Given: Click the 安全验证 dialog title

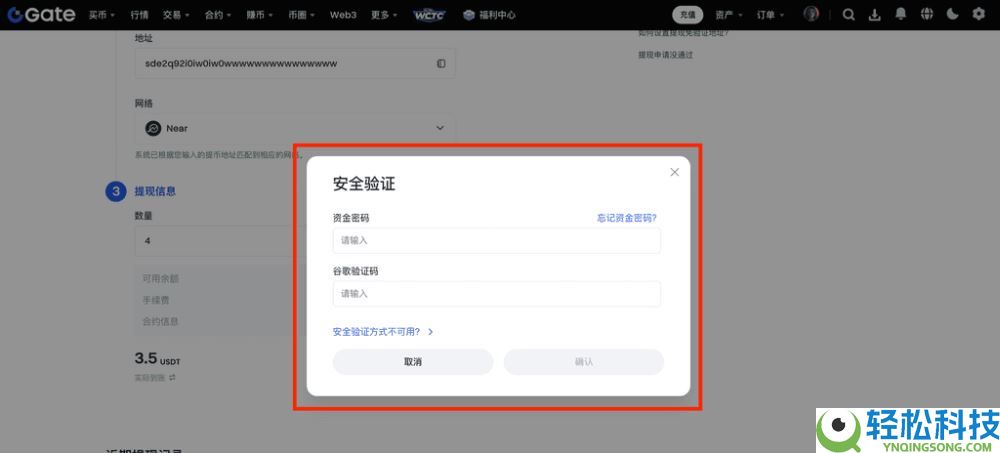Looking at the screenshot, I should pos(364,184).
